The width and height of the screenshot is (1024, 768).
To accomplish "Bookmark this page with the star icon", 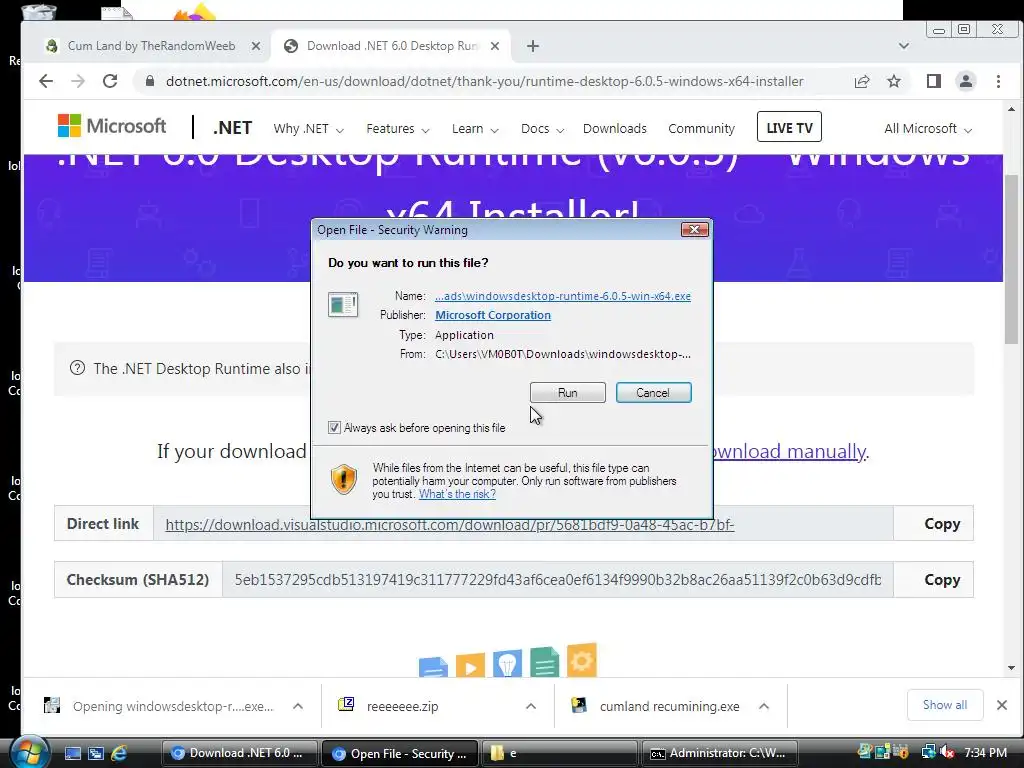I will (x=894, y=81).
